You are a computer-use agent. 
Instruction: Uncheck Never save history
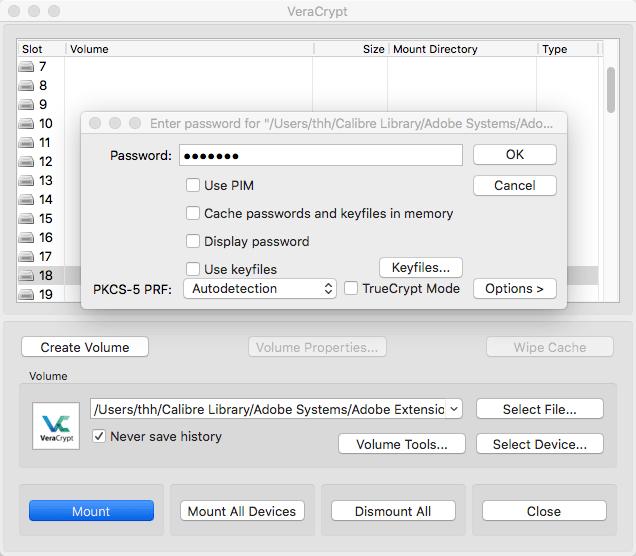[99, 436]
